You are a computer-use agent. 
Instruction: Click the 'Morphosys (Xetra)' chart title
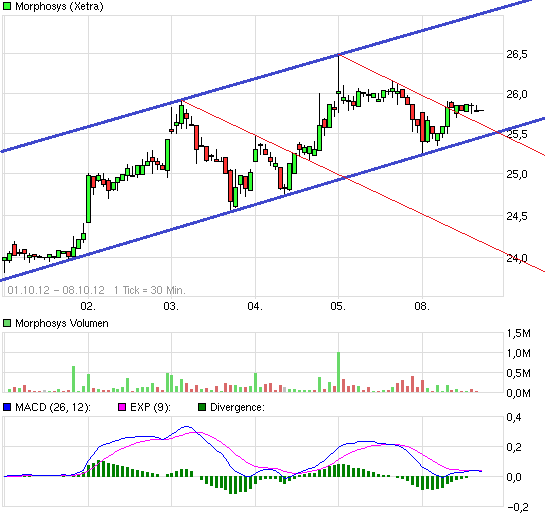(x=59, y=6)
